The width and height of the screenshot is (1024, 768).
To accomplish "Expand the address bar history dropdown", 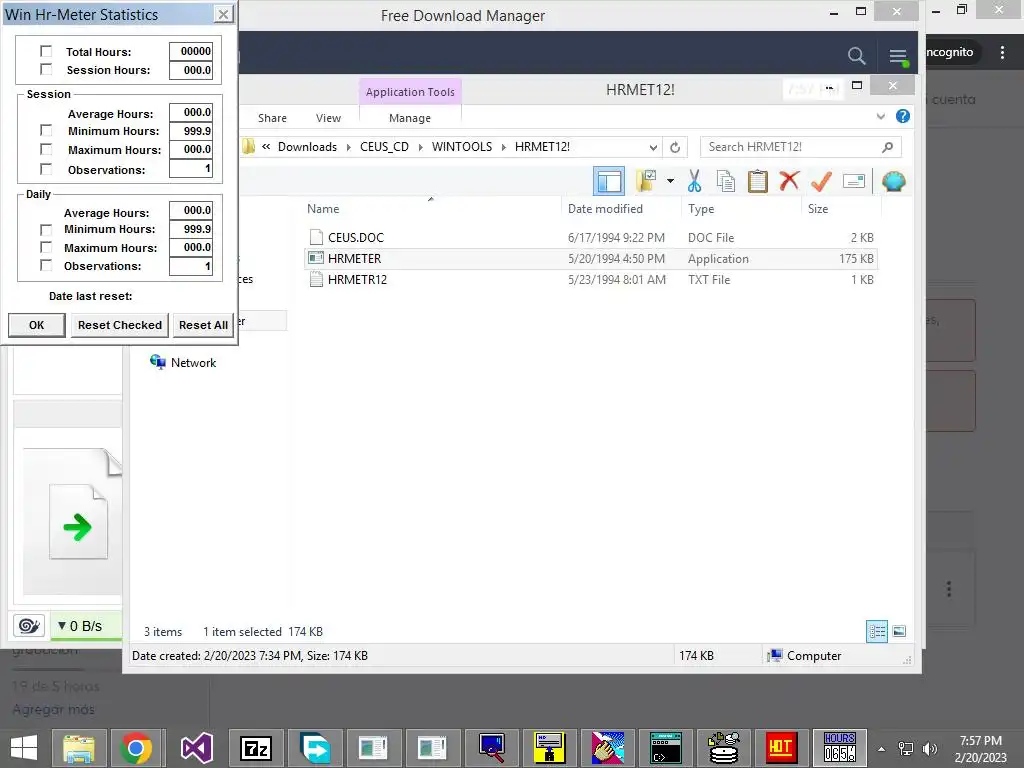I will tap(652, 147).
